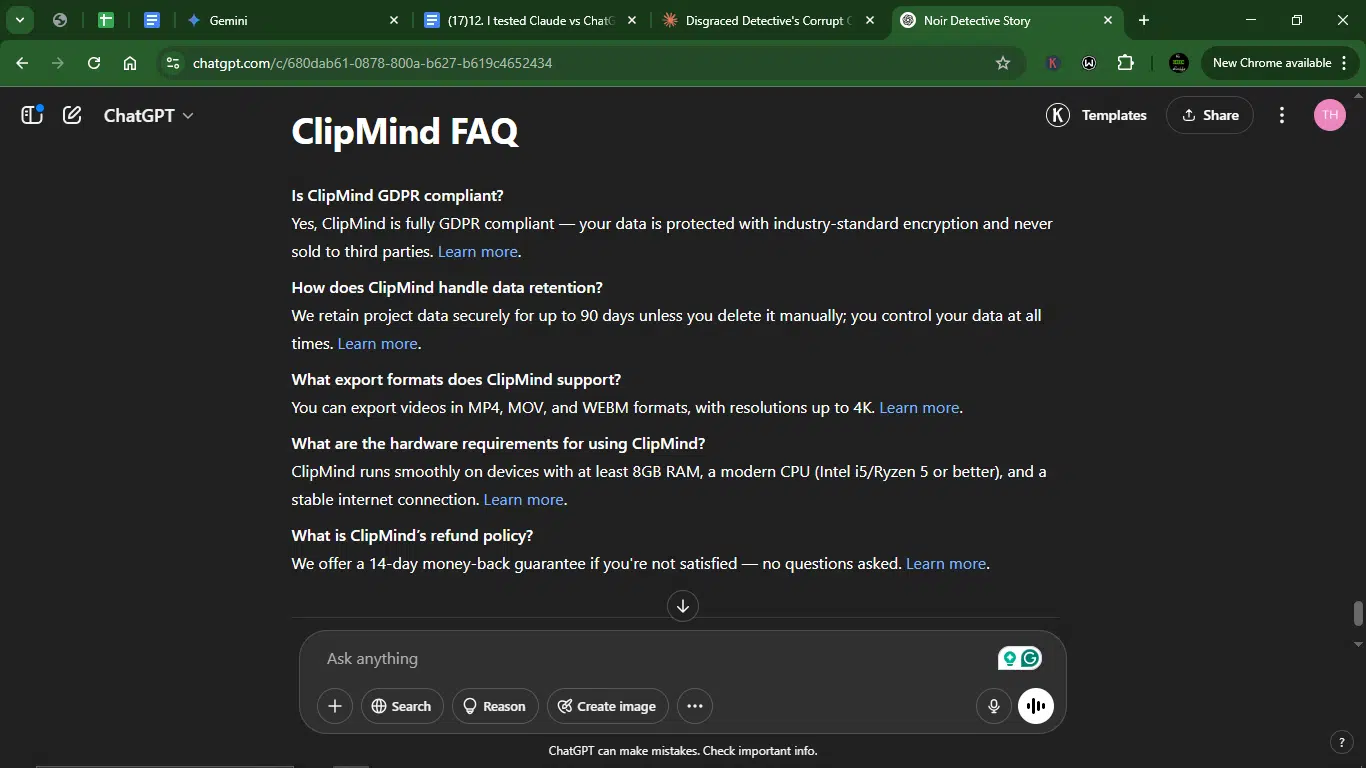
Task: Expand the ChatGPT model selector dropdown
Action: pos(148,115)
